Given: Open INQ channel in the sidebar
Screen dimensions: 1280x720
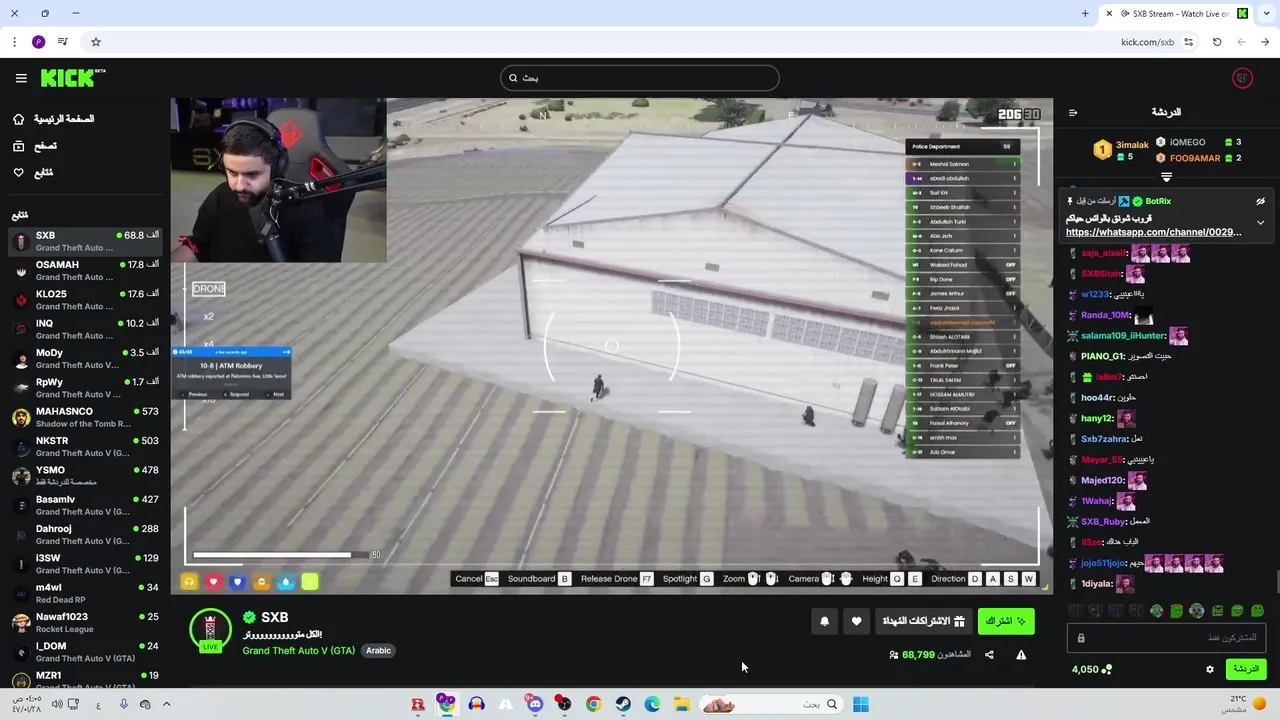Looking at the screenshot, I should [x=85, y=329].
